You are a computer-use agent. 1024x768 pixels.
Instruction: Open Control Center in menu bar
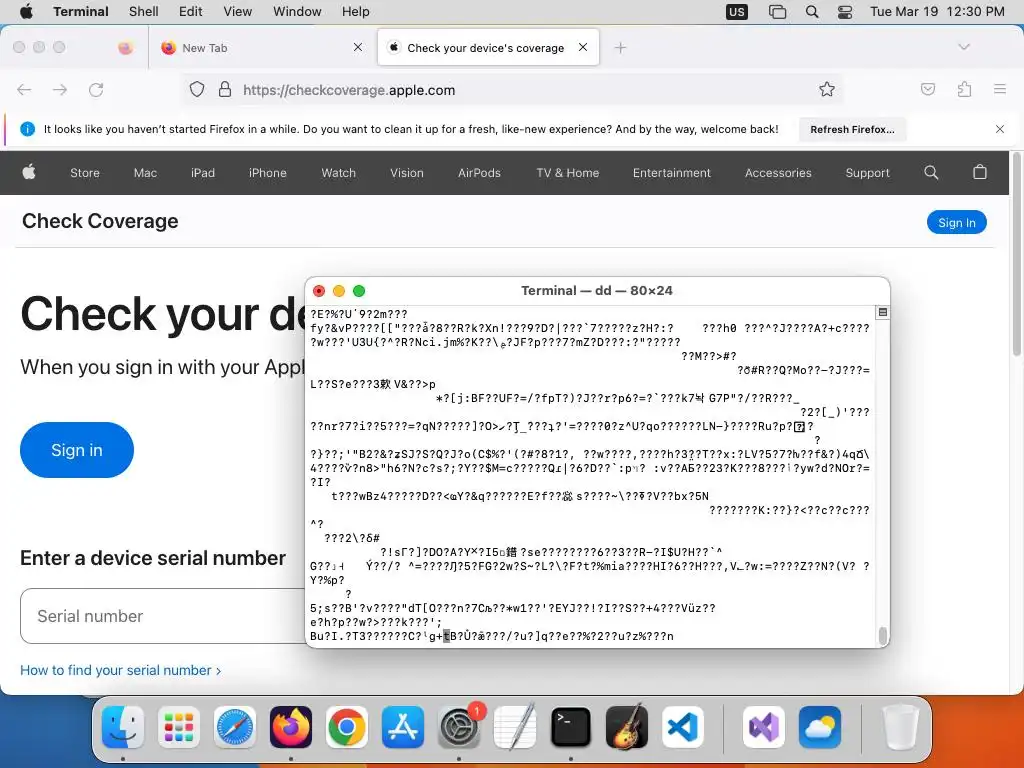coord(845,12)
